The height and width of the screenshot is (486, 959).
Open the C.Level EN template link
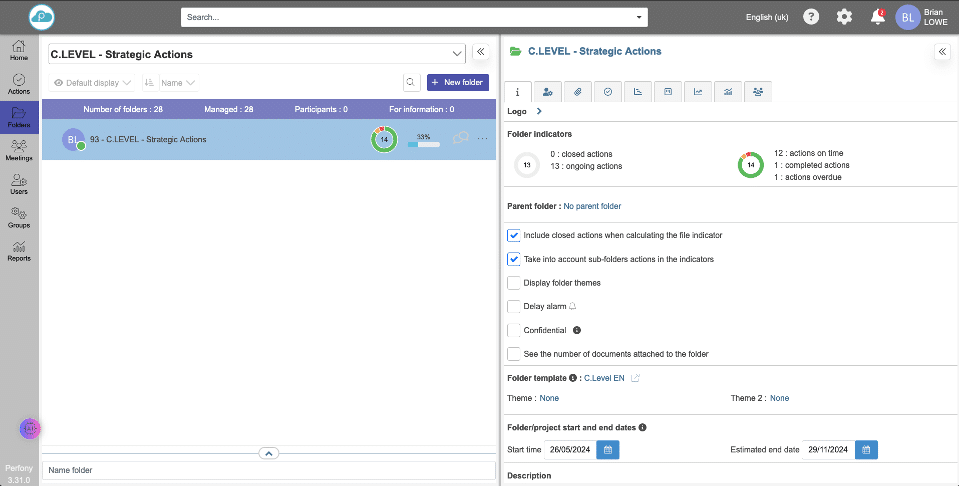(604, 378)
